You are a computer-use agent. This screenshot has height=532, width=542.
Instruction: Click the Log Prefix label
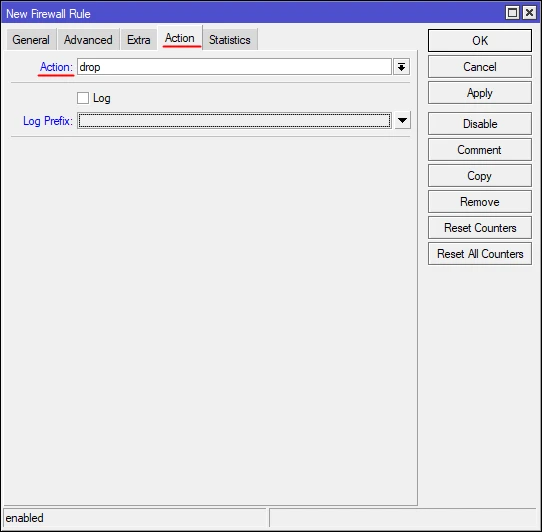pos(48,121)
